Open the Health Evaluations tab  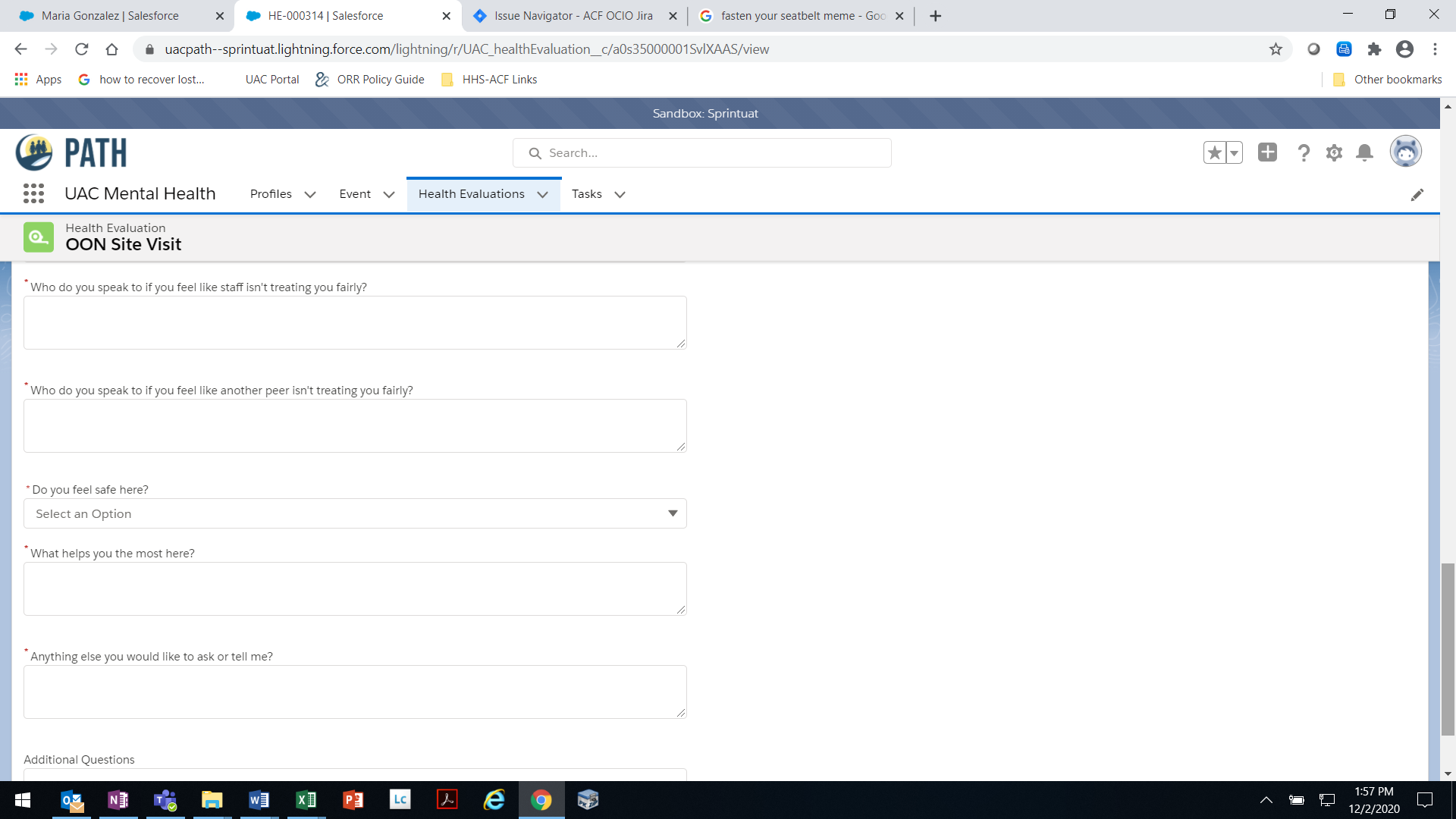pyautogui.click(x=471, y=194)
